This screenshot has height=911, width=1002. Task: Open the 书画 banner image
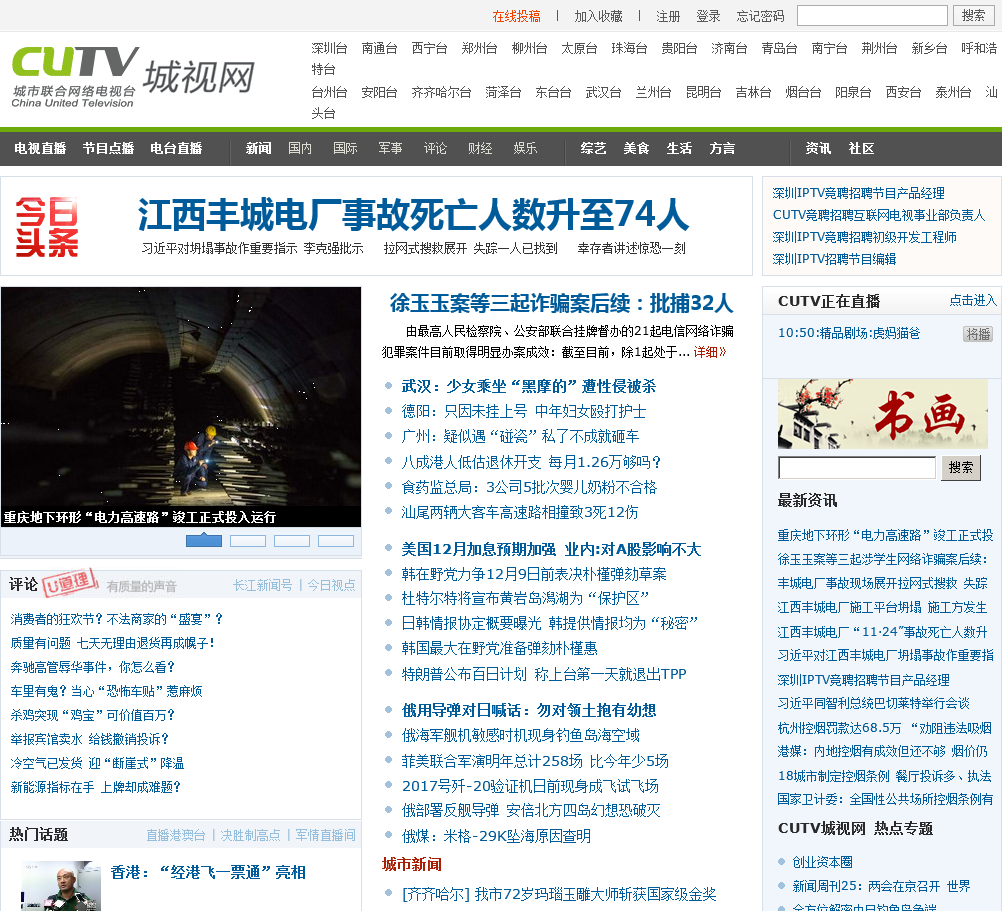883,413
